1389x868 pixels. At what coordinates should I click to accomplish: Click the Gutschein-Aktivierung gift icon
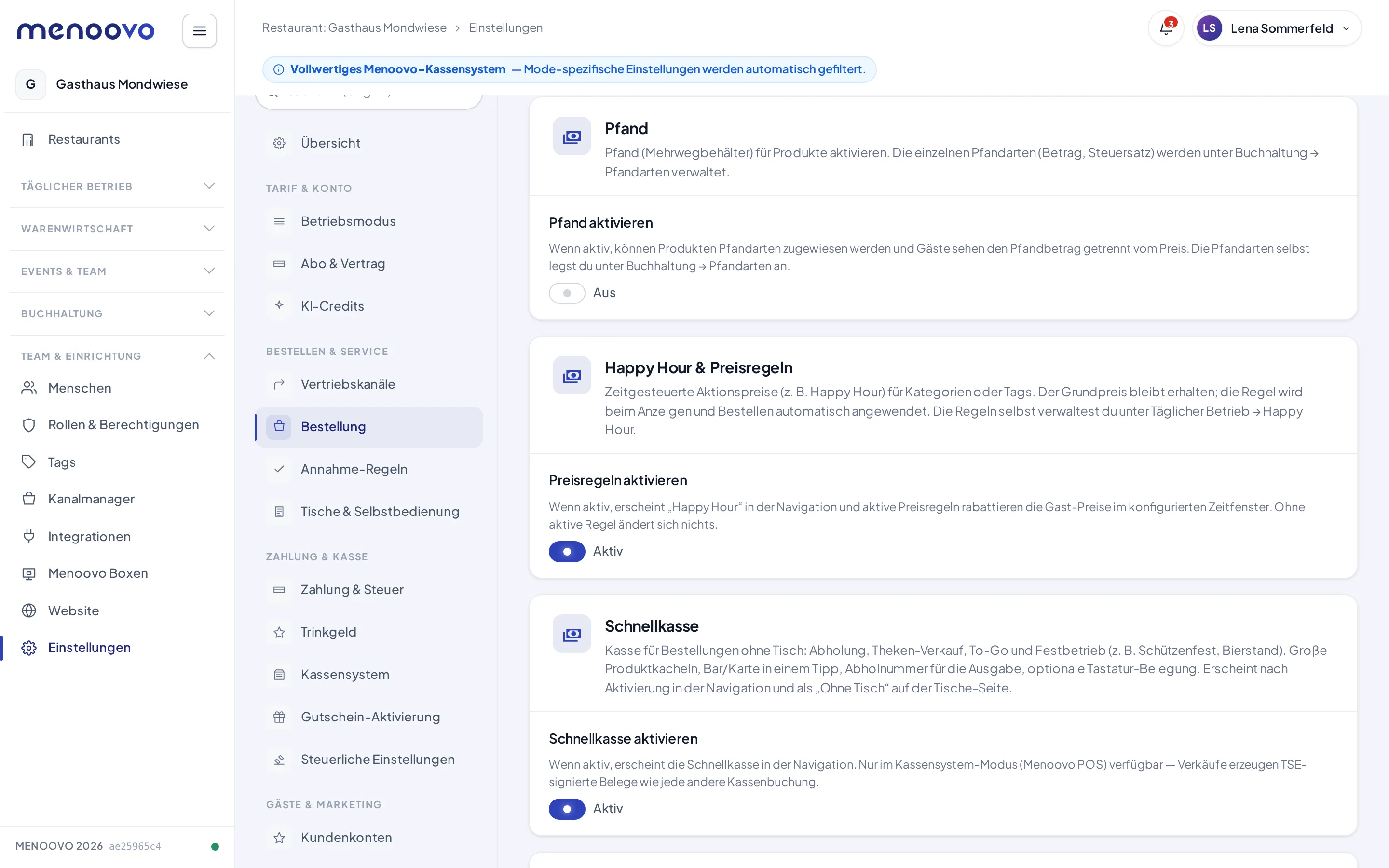[279, 717]
